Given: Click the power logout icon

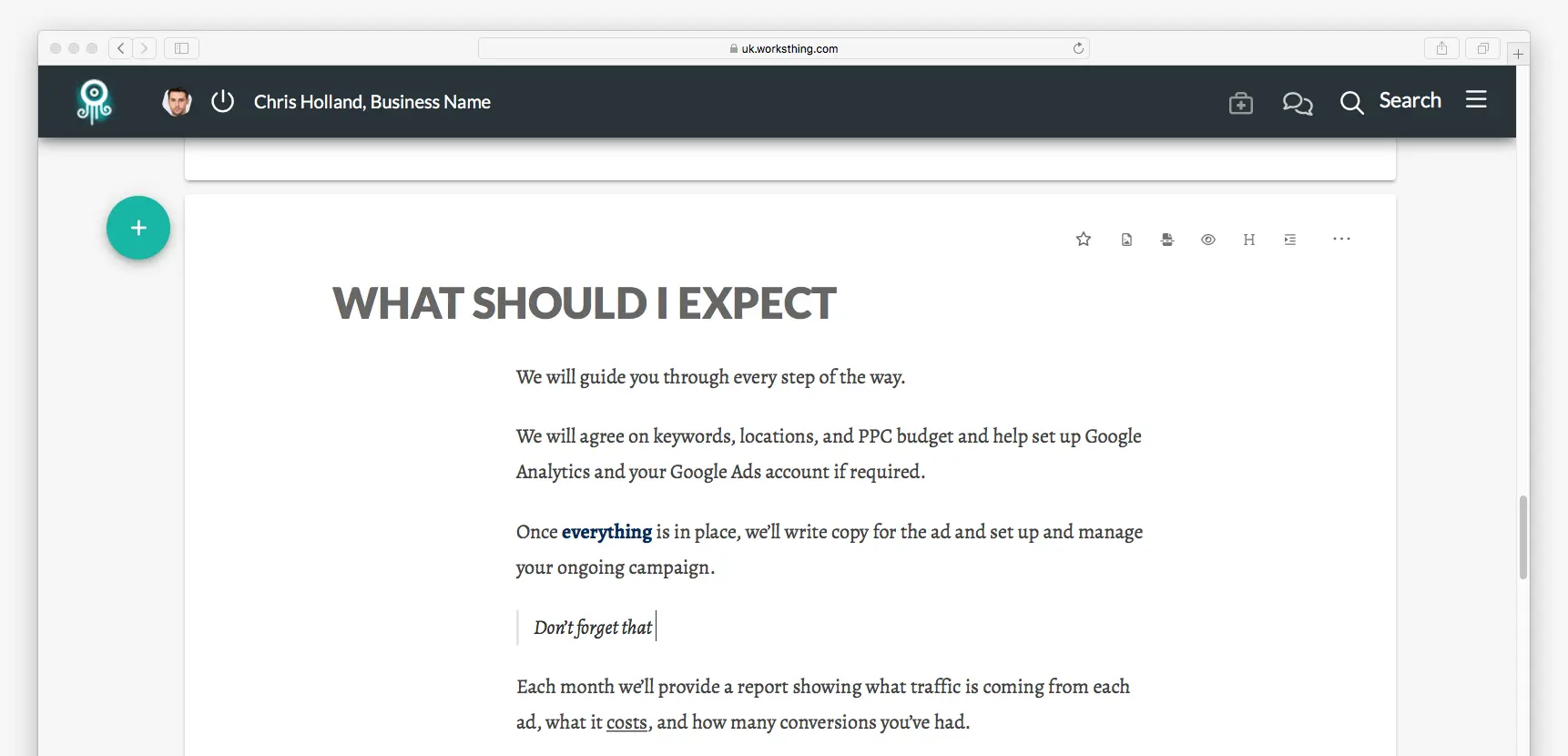Looking at the screenshot, I should coord(223,101).
